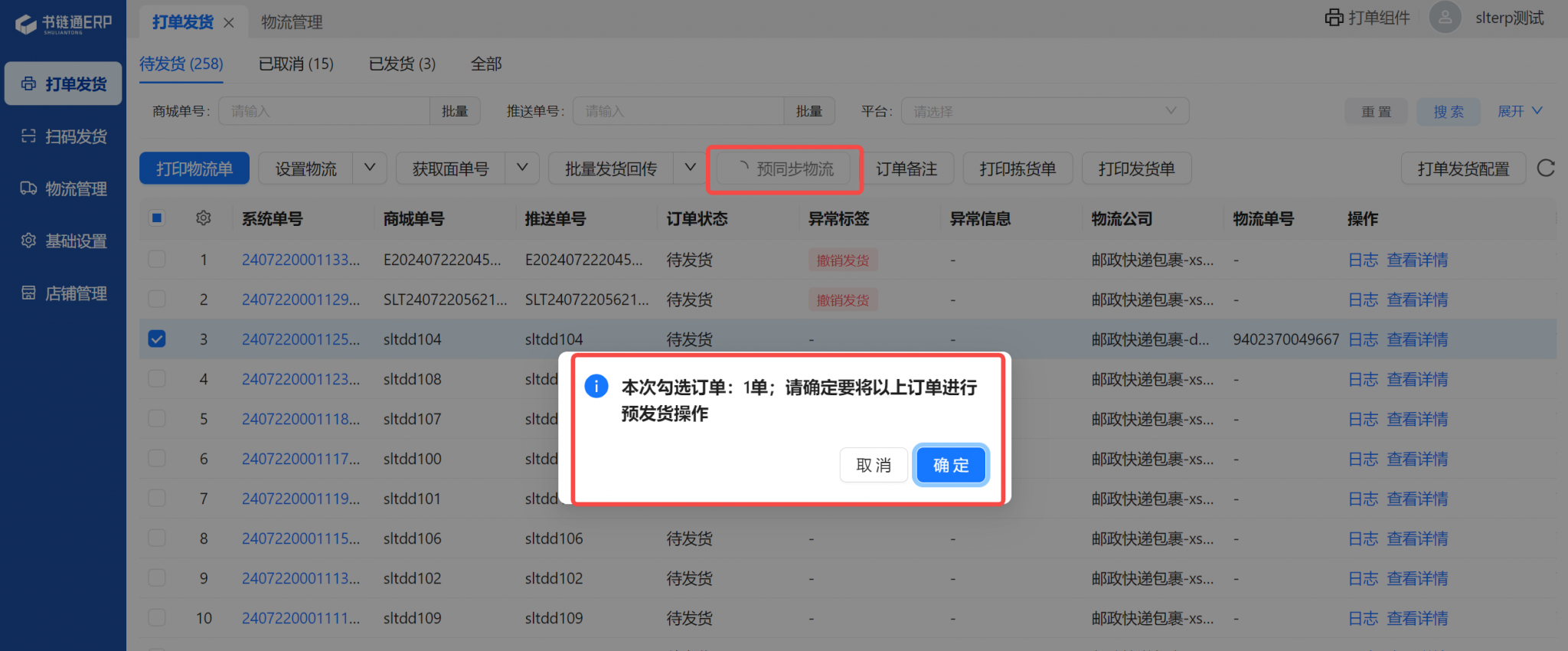Screen dimensions: 1568x651
Task: Expand the 获取面单号 dropdown arrow
Action: pyautogui.click(x=522, y=168)
